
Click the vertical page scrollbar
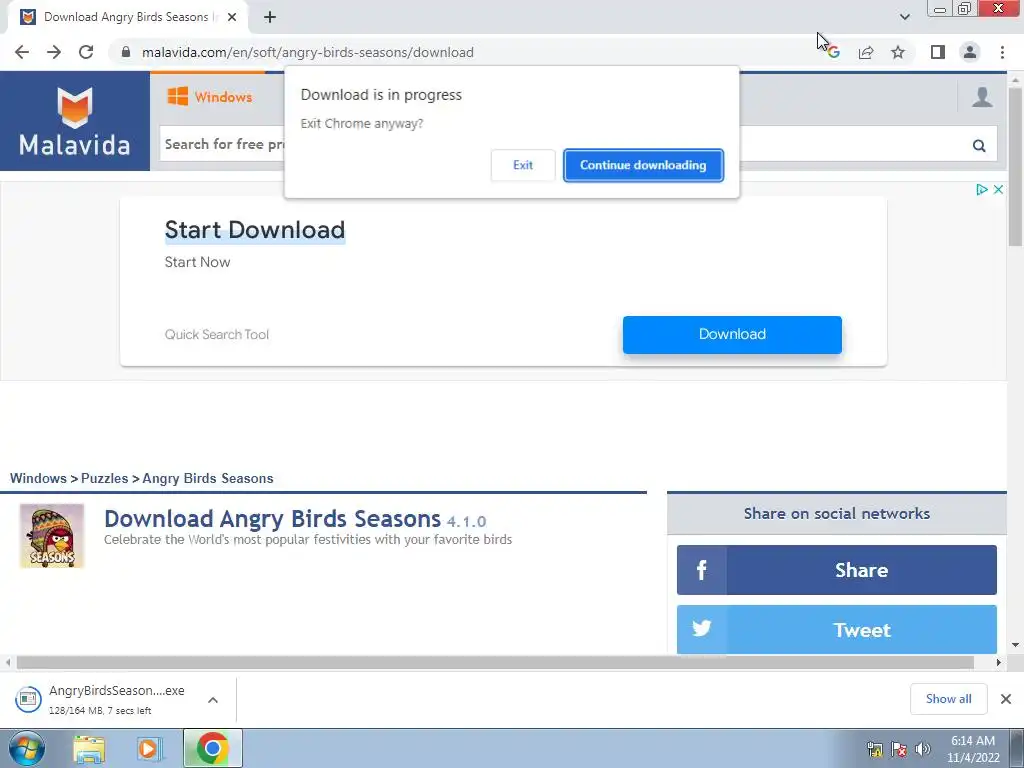click(1016, 167)
